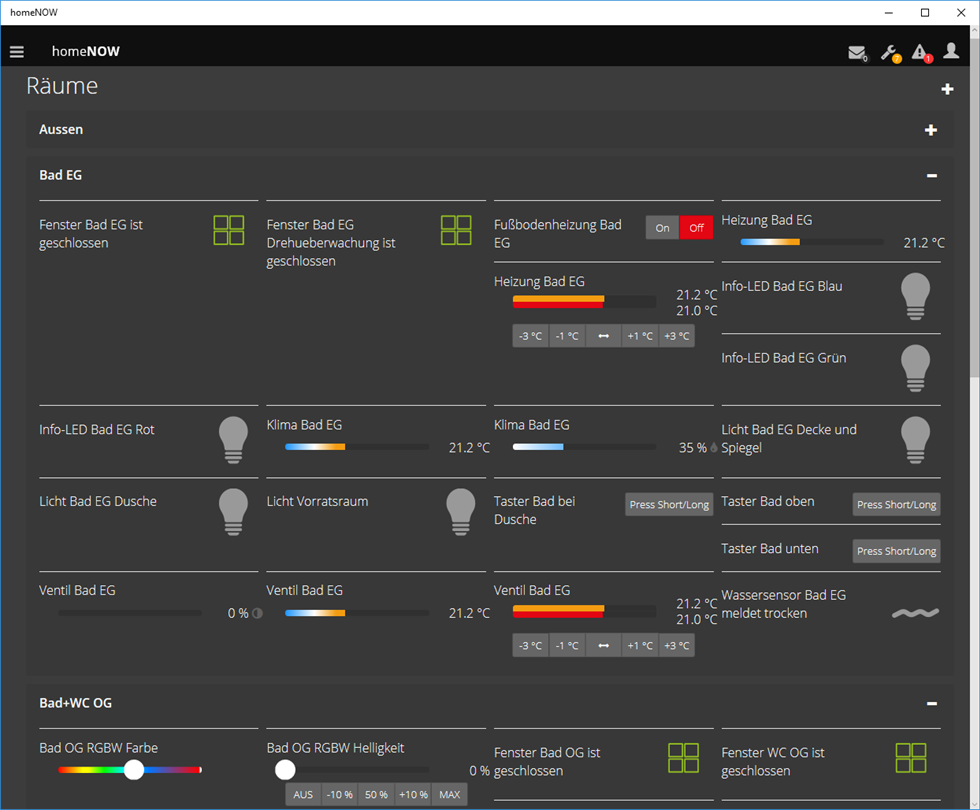Click the Bad+WC OG section header
Image resolution: width=980 pixels, height=810 pixels.
point(490,703)
